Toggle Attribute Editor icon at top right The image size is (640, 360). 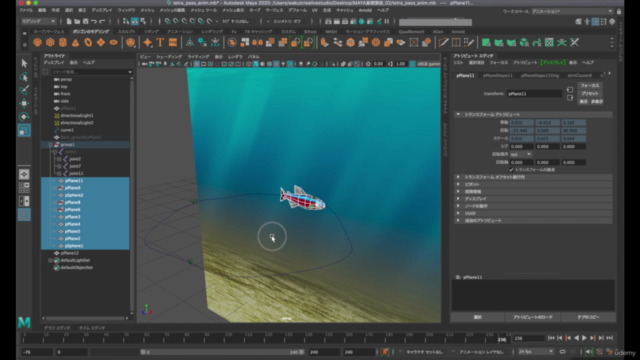[596, 22]
